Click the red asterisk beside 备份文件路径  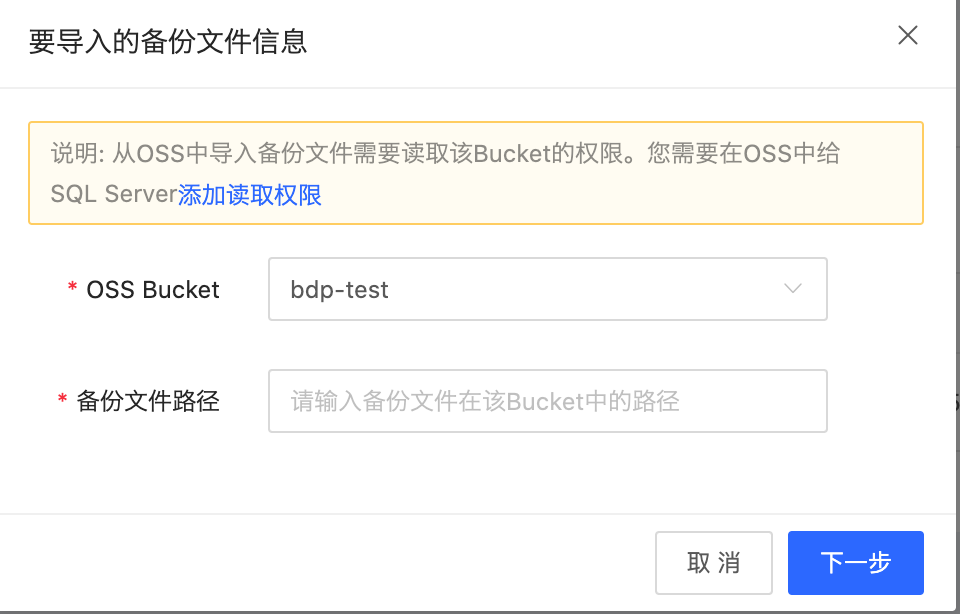coord(62,399)
